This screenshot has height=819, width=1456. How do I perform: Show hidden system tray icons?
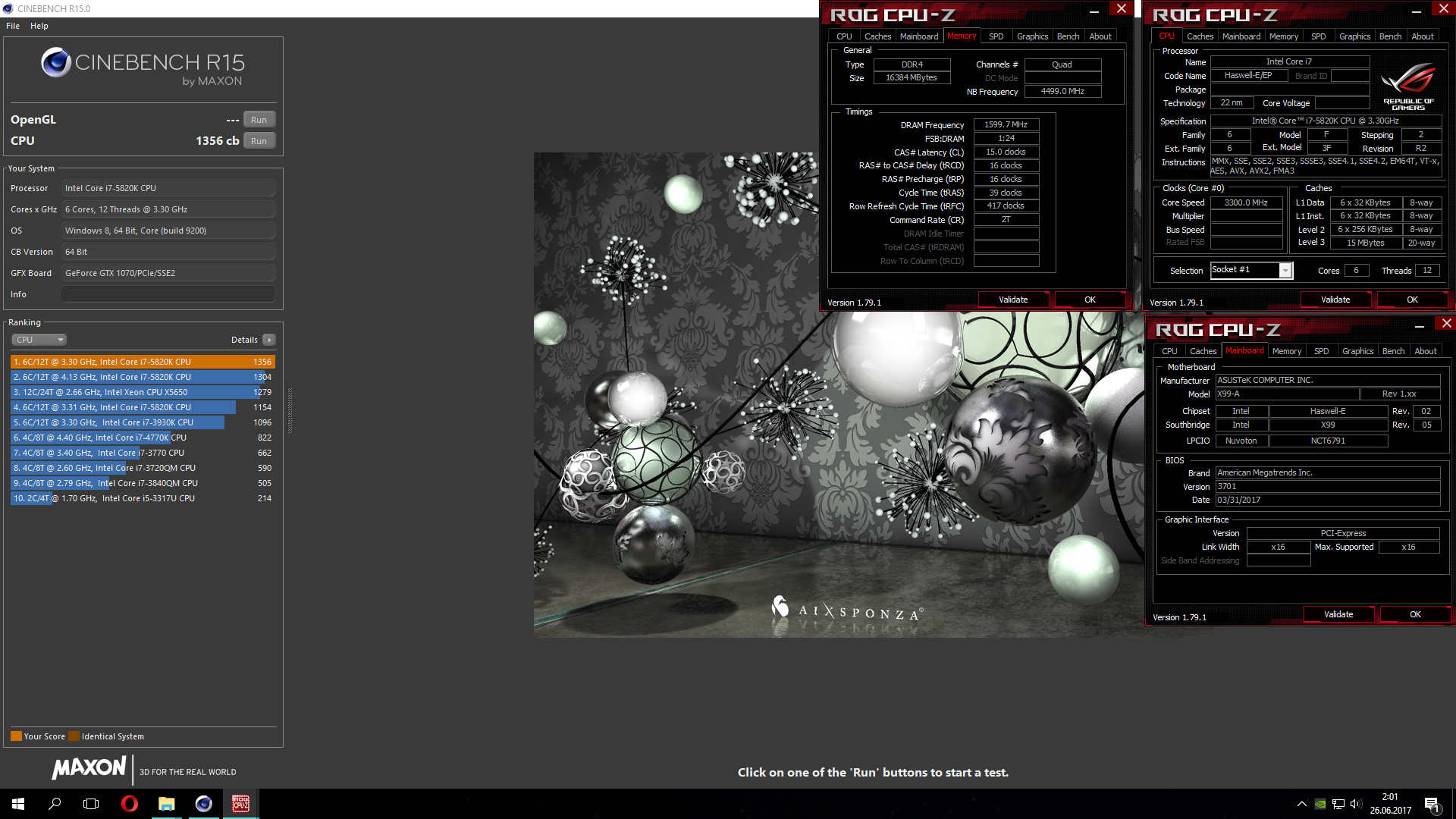(1301, 804)
